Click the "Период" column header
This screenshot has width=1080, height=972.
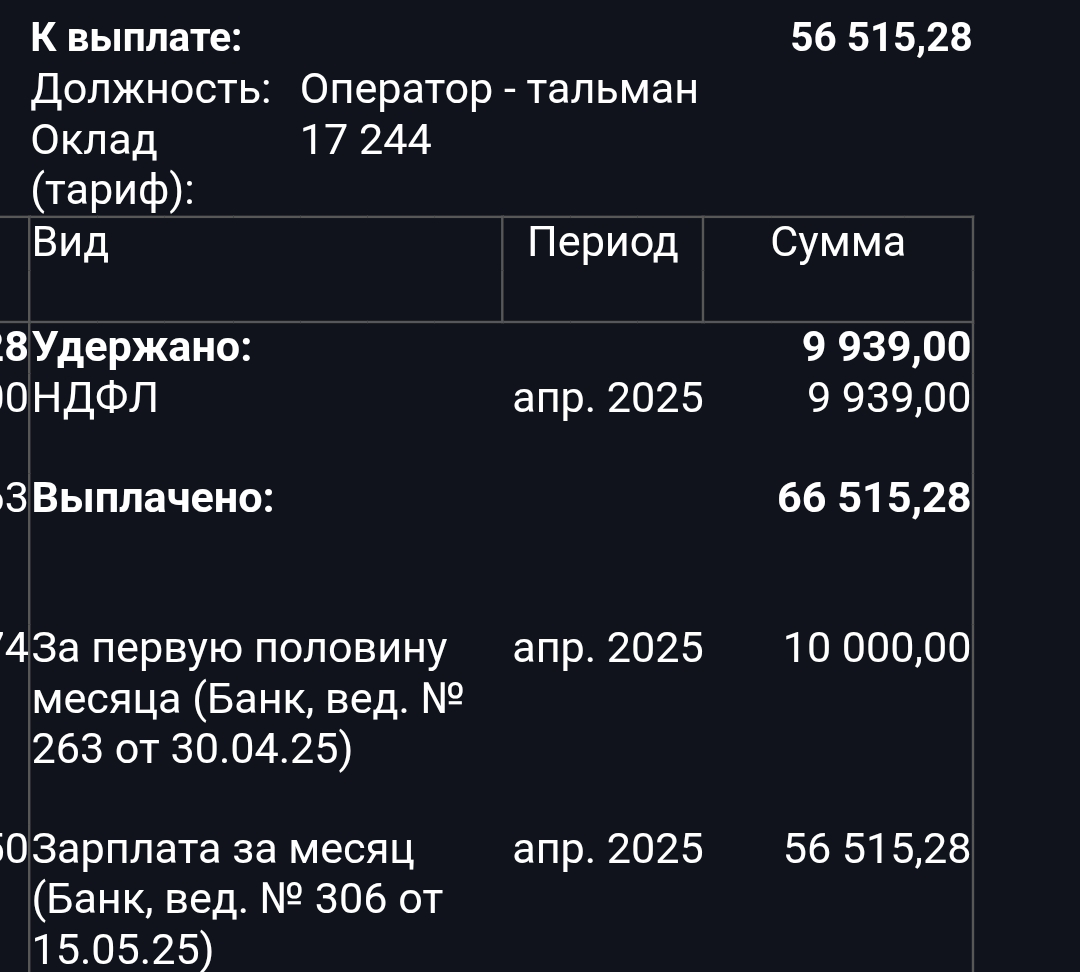click(x=602, y=243)
